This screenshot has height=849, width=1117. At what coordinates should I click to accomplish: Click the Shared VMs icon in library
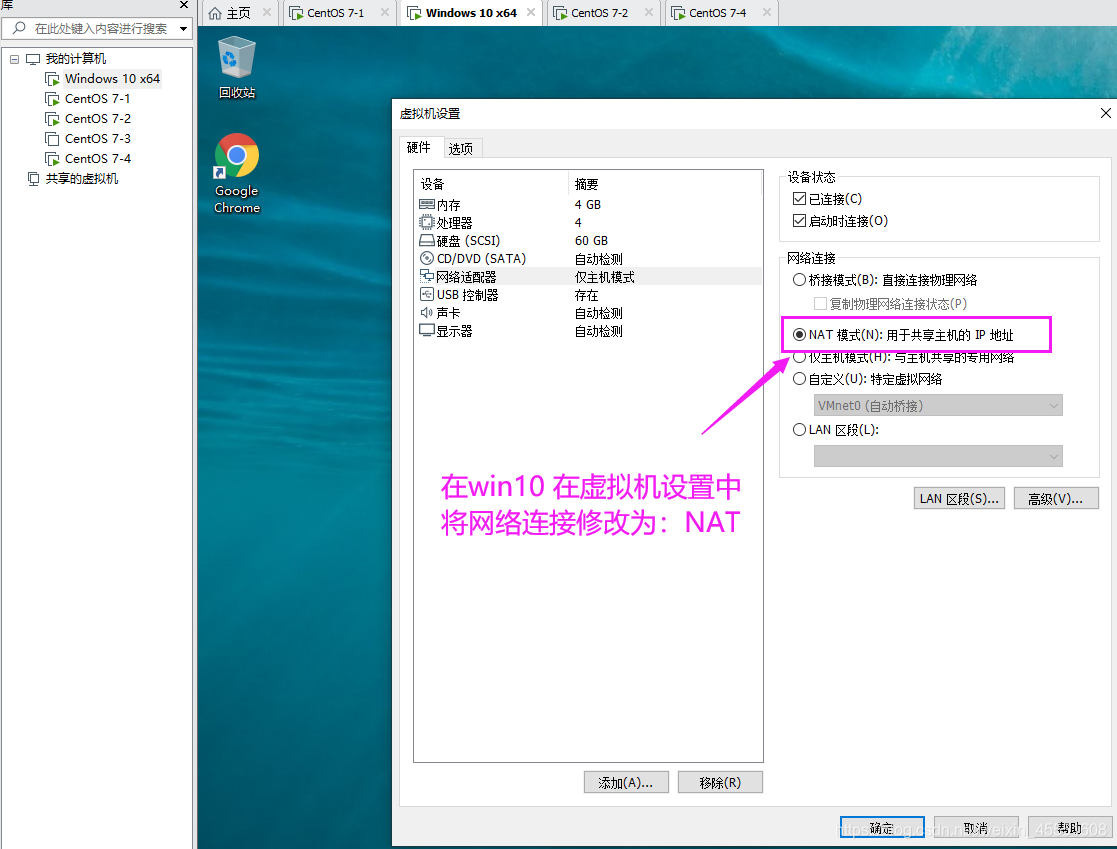tap(33, 178)
